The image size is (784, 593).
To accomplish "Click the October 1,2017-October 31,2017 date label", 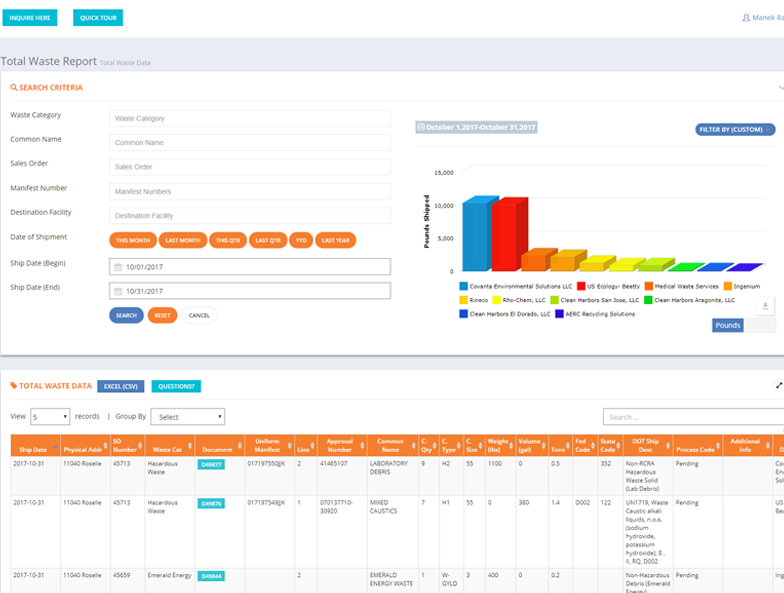I will pos(480,128).
